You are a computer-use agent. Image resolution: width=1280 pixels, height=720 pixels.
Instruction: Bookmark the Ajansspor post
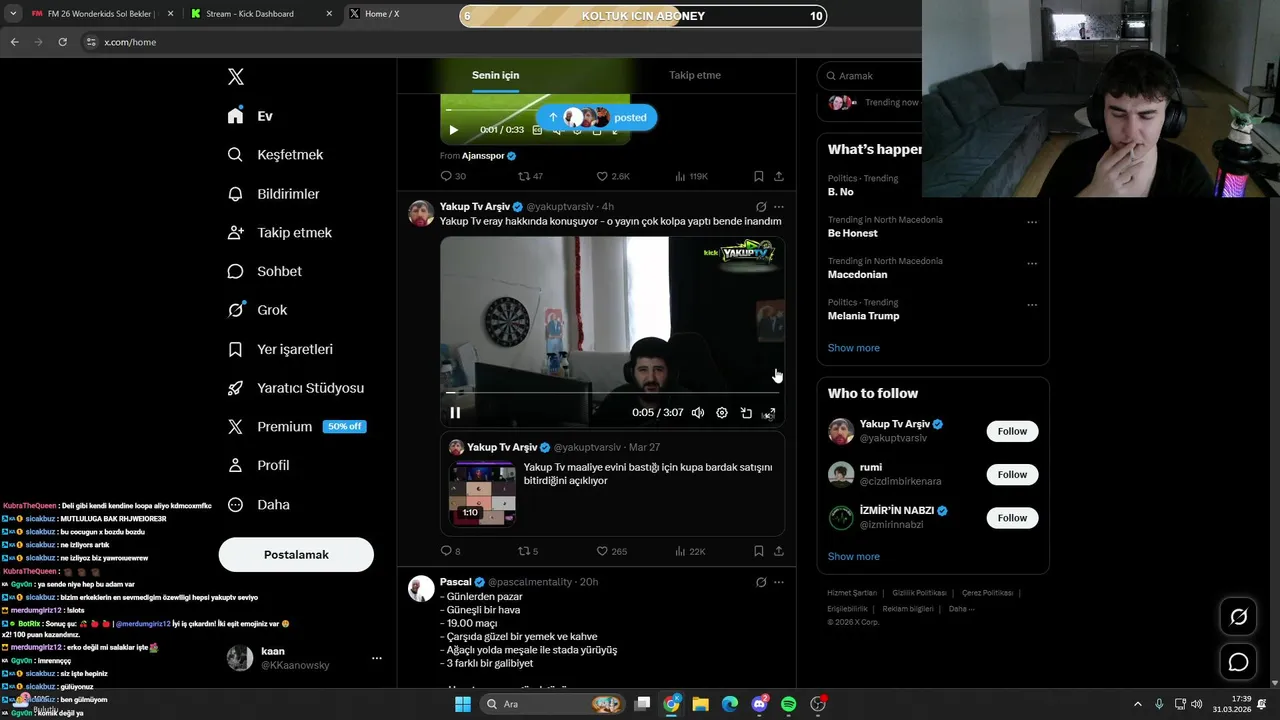coord(759,176)
